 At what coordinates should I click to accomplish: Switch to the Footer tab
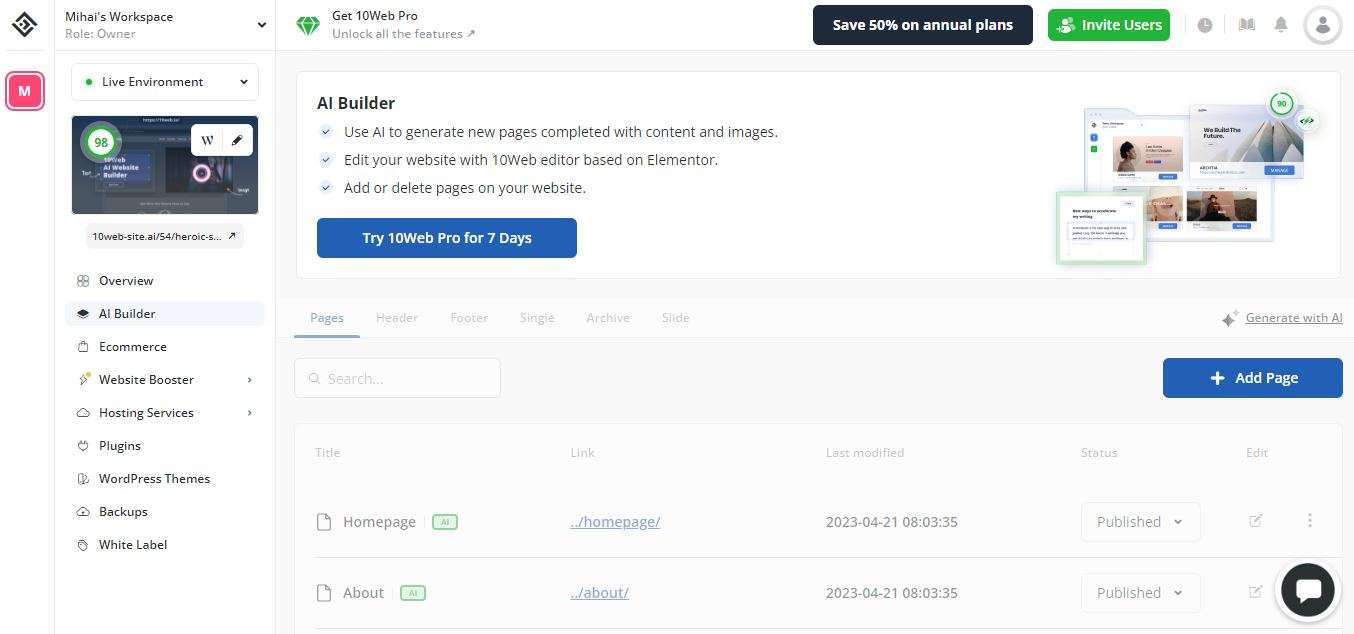tap(469, 318)
